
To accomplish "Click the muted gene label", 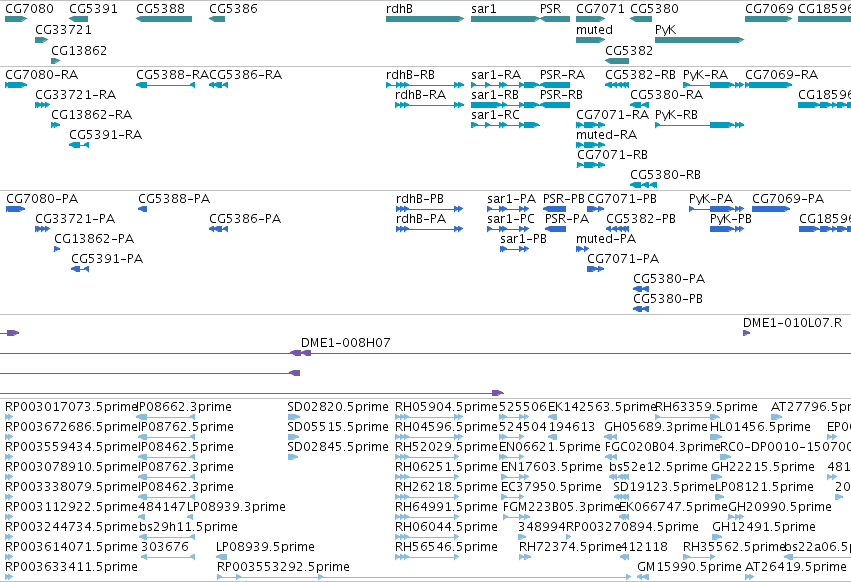I will [x=594, y=30].
